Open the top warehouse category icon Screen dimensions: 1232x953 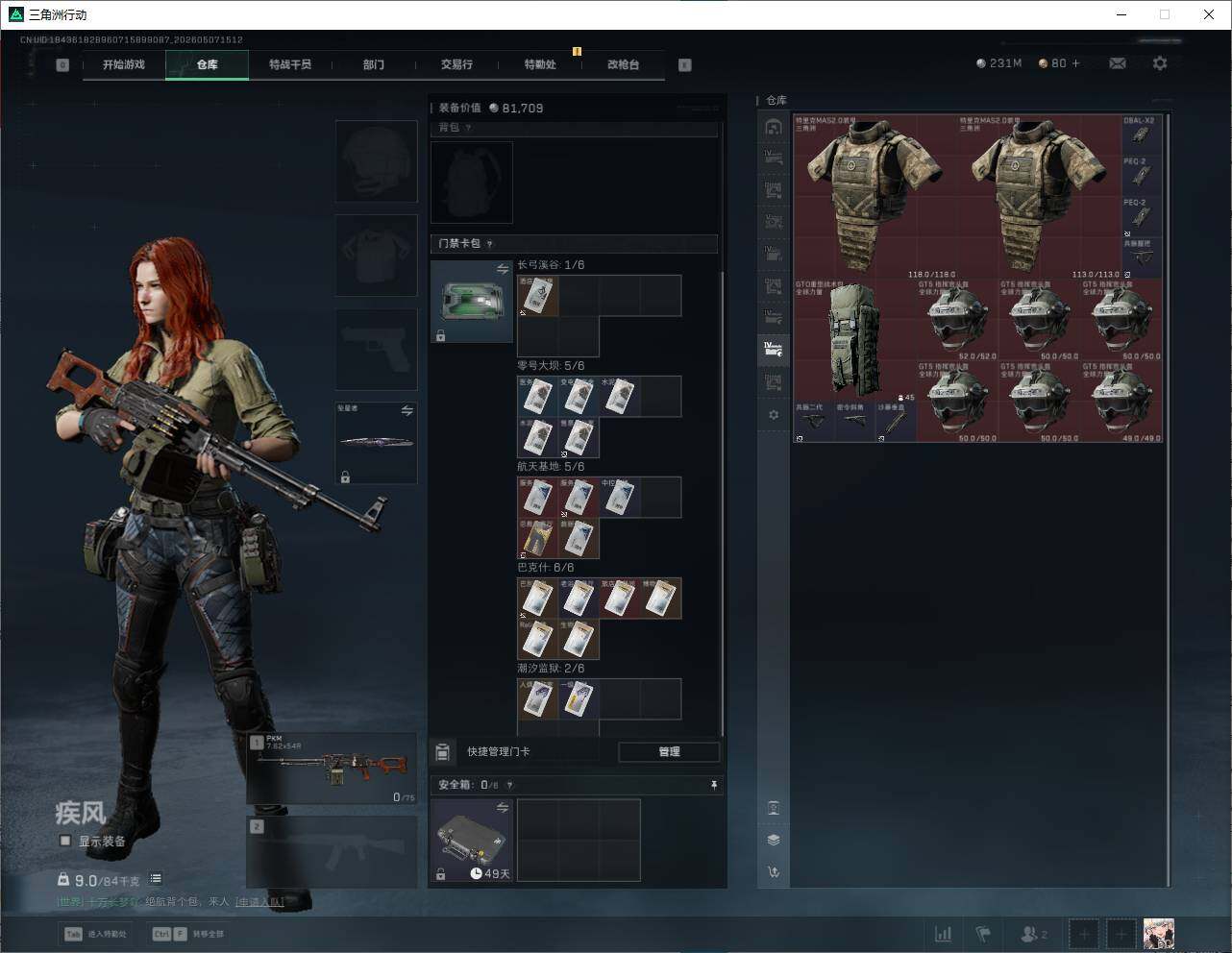(774, 127)
